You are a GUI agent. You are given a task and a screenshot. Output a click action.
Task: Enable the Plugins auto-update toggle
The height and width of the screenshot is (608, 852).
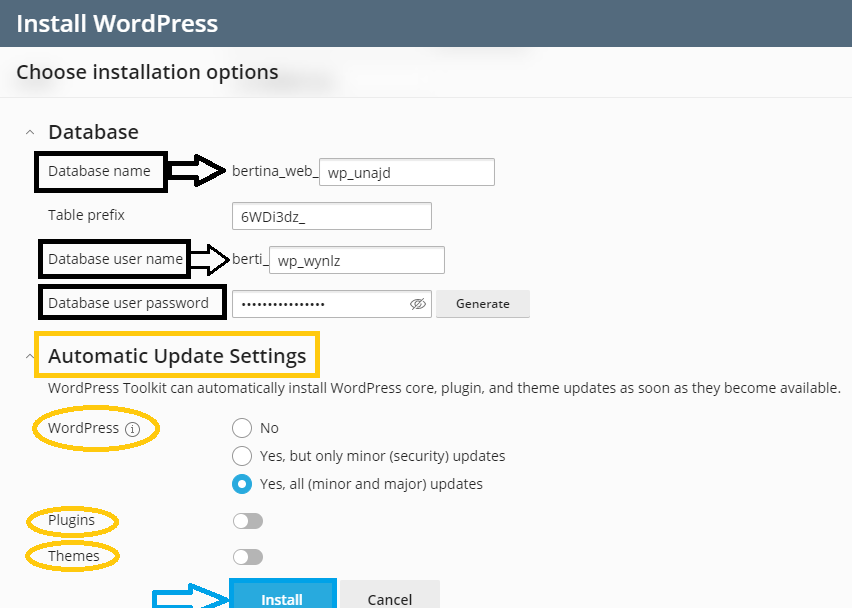(248, 521)
